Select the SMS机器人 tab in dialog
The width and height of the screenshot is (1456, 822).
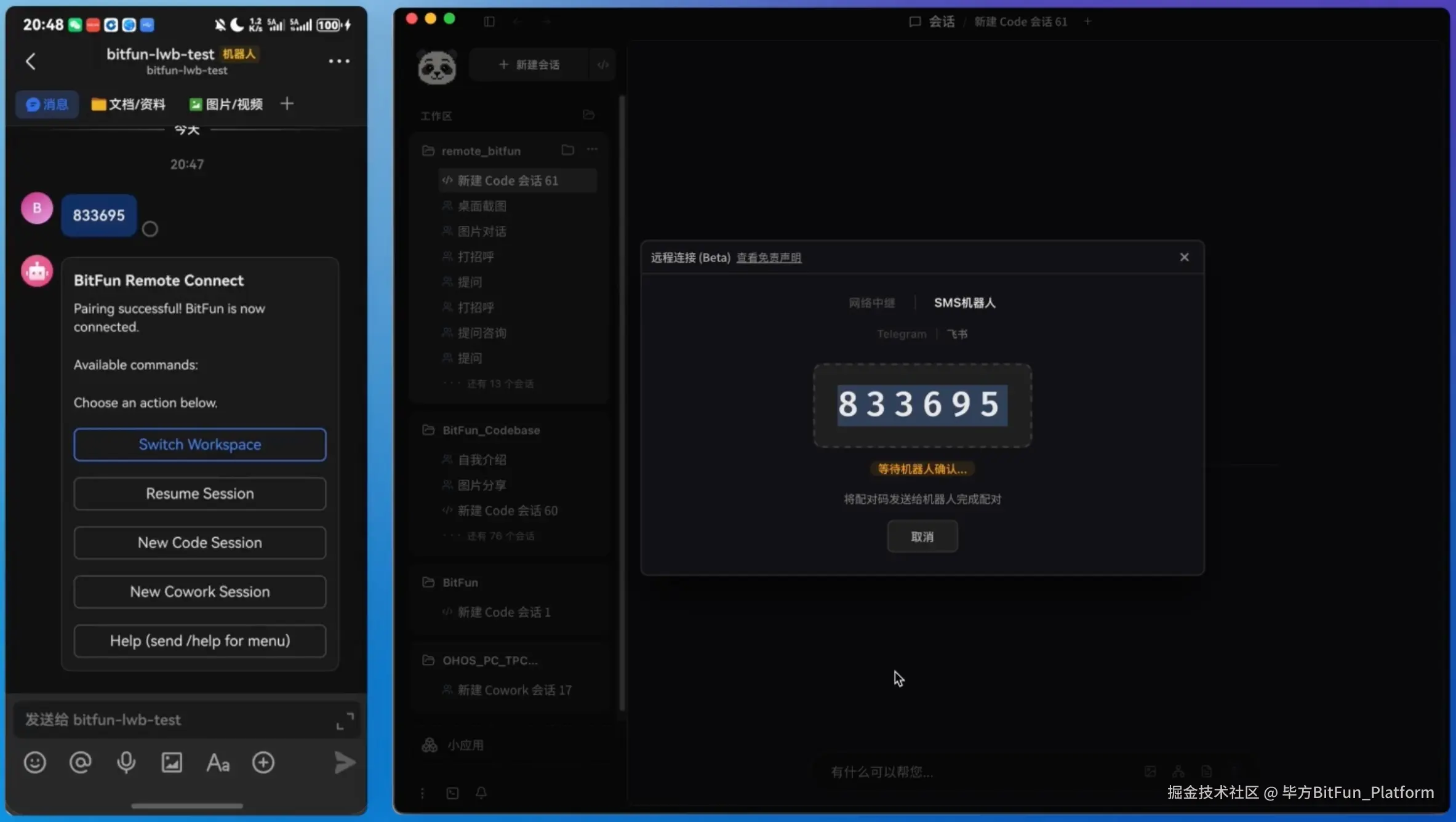[x=964, y=303]
